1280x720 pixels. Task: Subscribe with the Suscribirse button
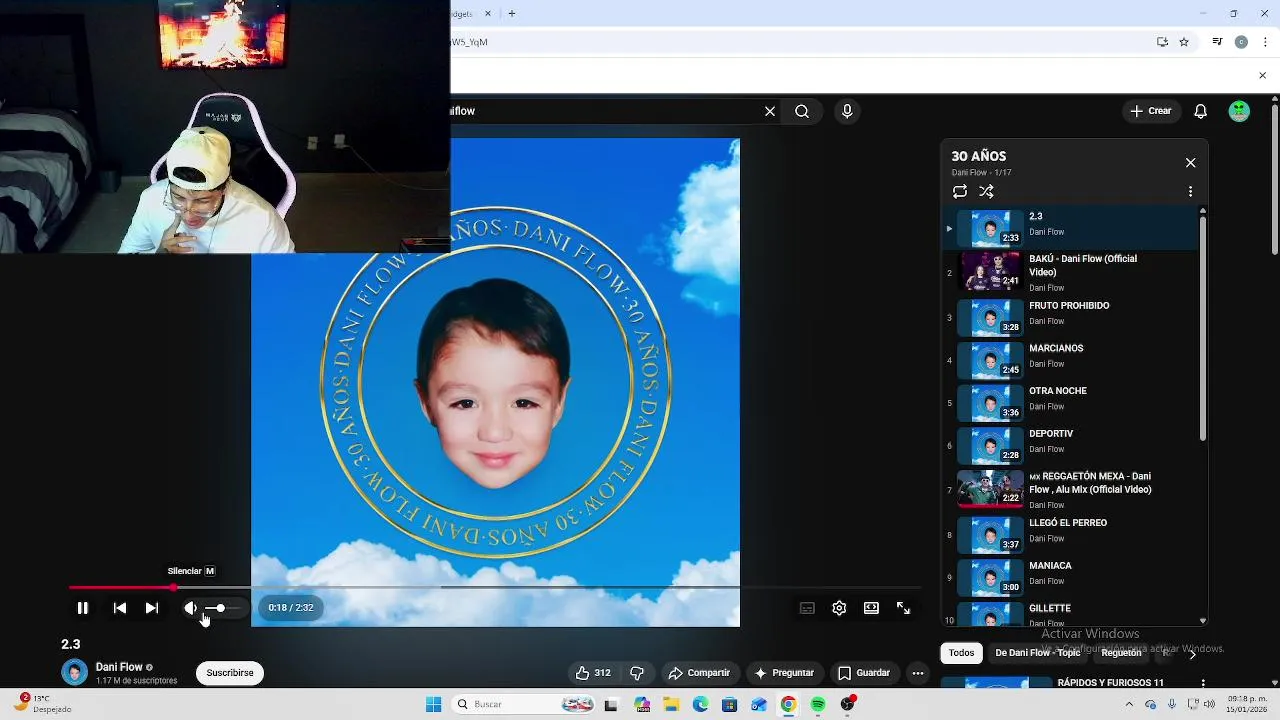[x=230, y=673]
